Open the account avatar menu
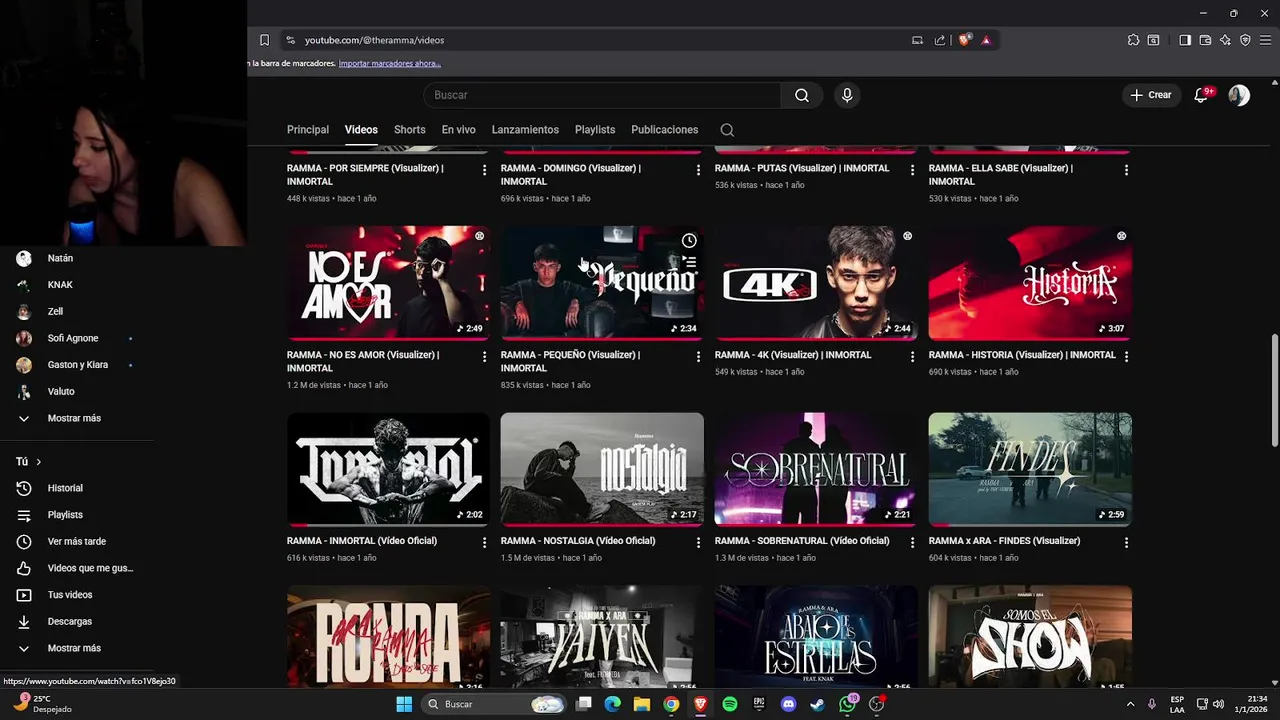This screenshot has height=720, width=1280. pos(1239,95)
